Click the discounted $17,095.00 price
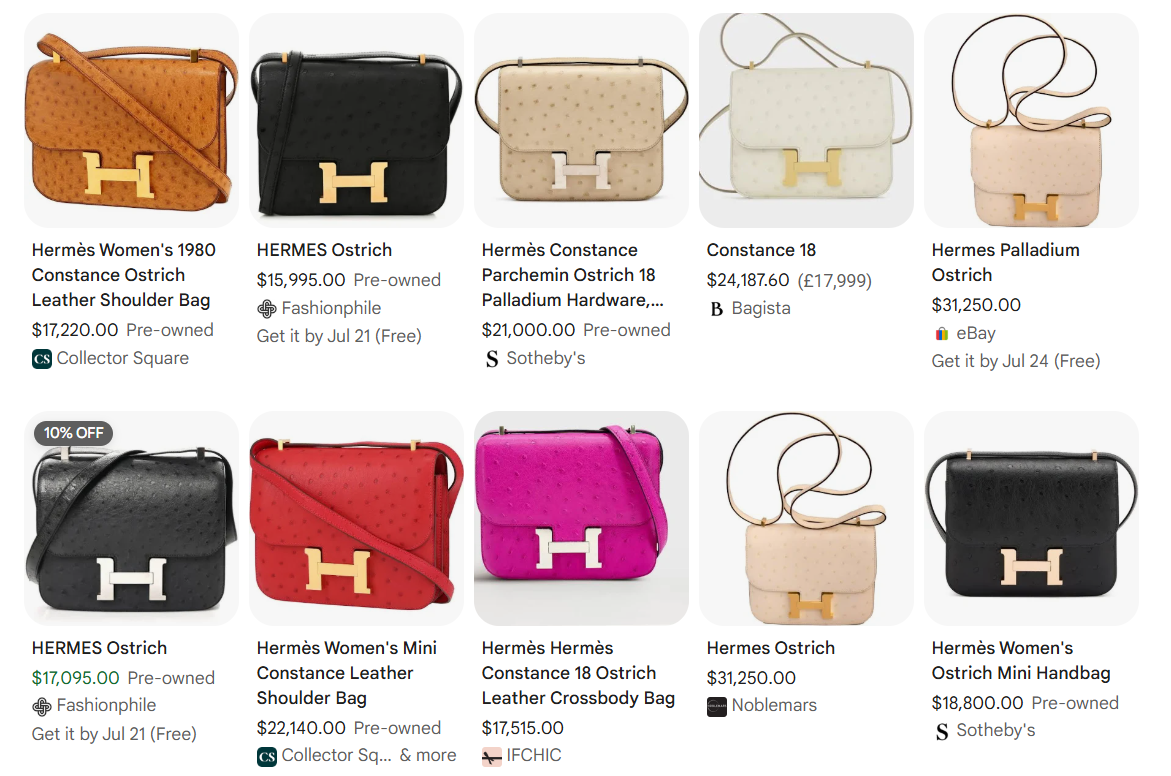This screenshot has height=776, width=1171. tap(75, 678)
